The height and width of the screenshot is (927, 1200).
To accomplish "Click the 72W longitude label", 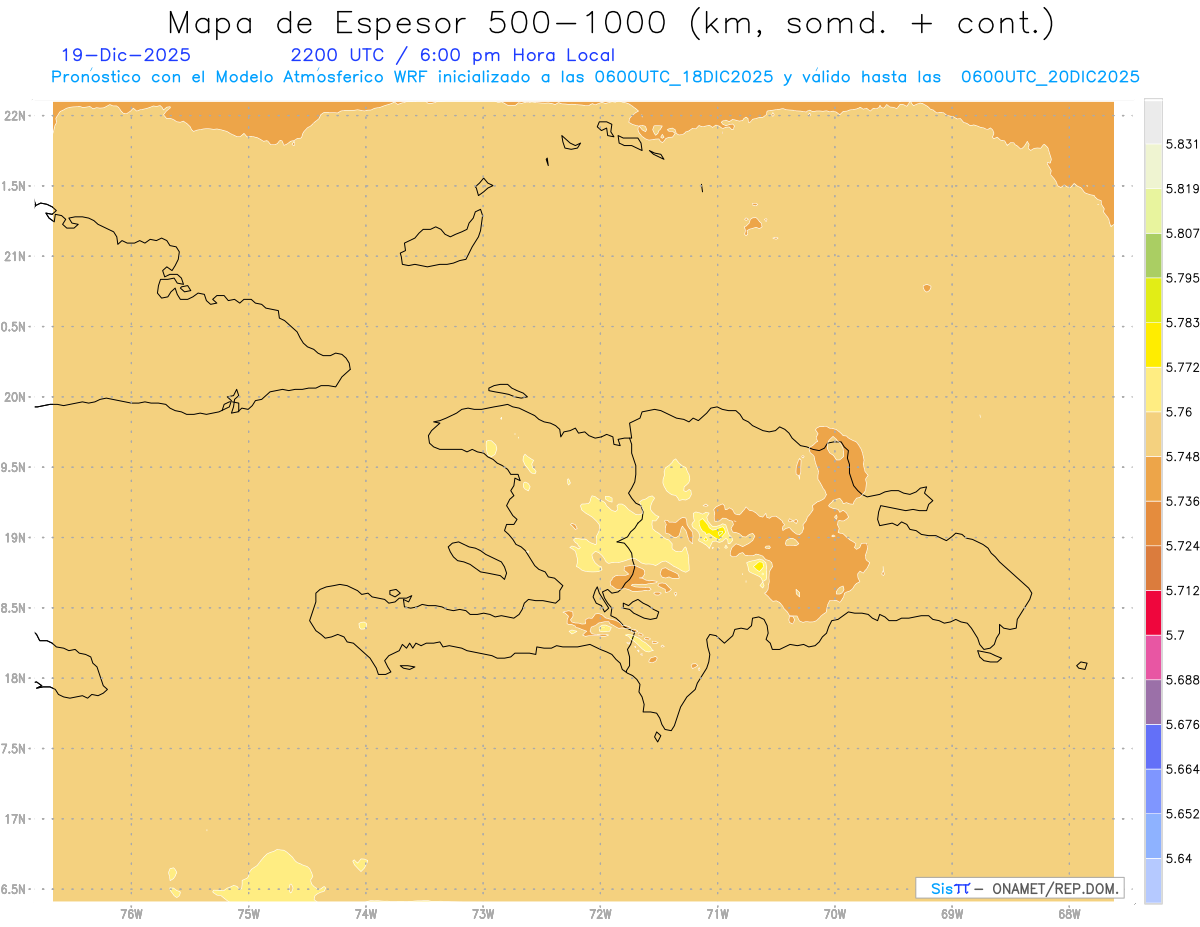I will tap(600, 914).
